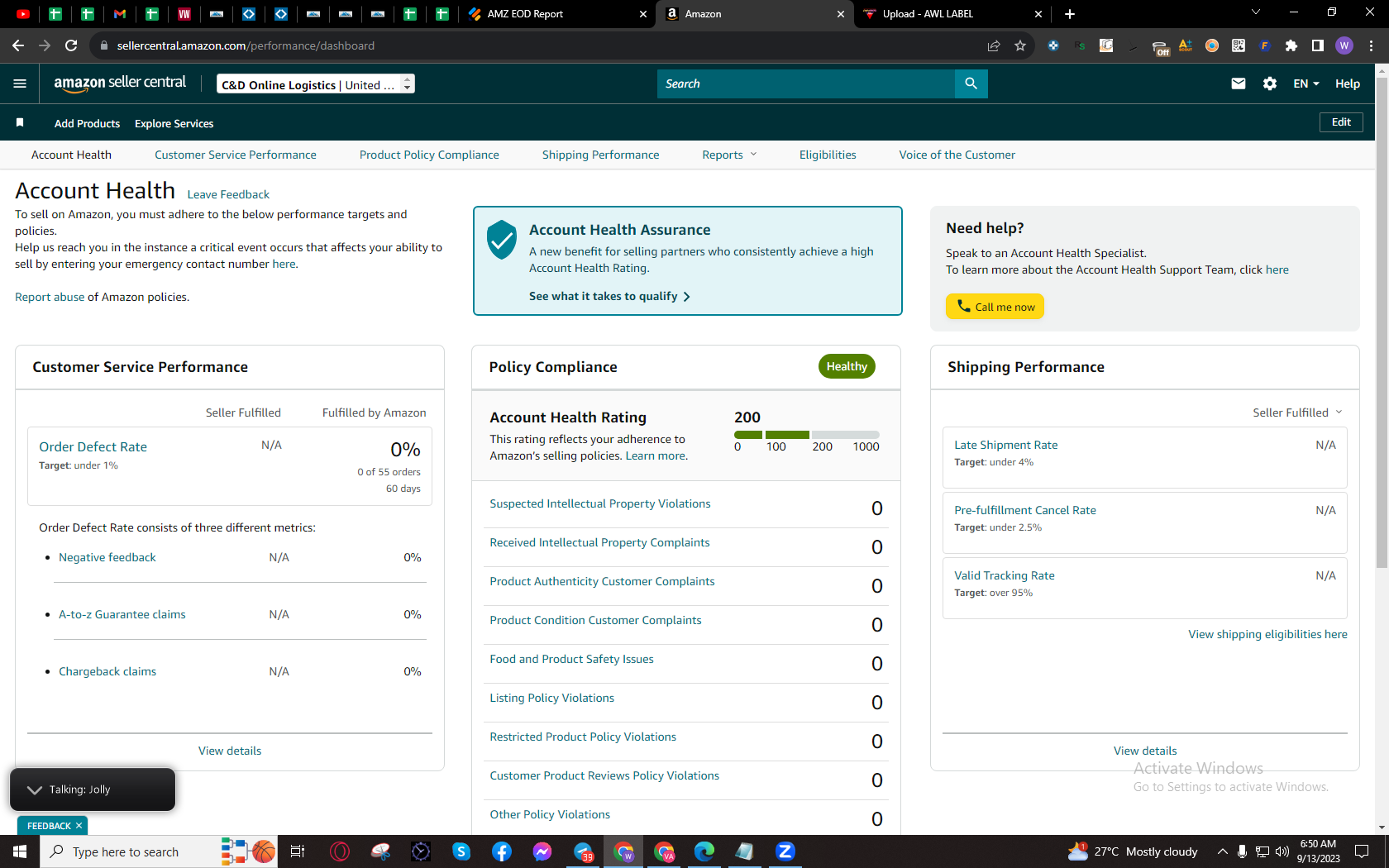Open the Windows Start menu
1389x868 pixels.
(x=20, y=851)
